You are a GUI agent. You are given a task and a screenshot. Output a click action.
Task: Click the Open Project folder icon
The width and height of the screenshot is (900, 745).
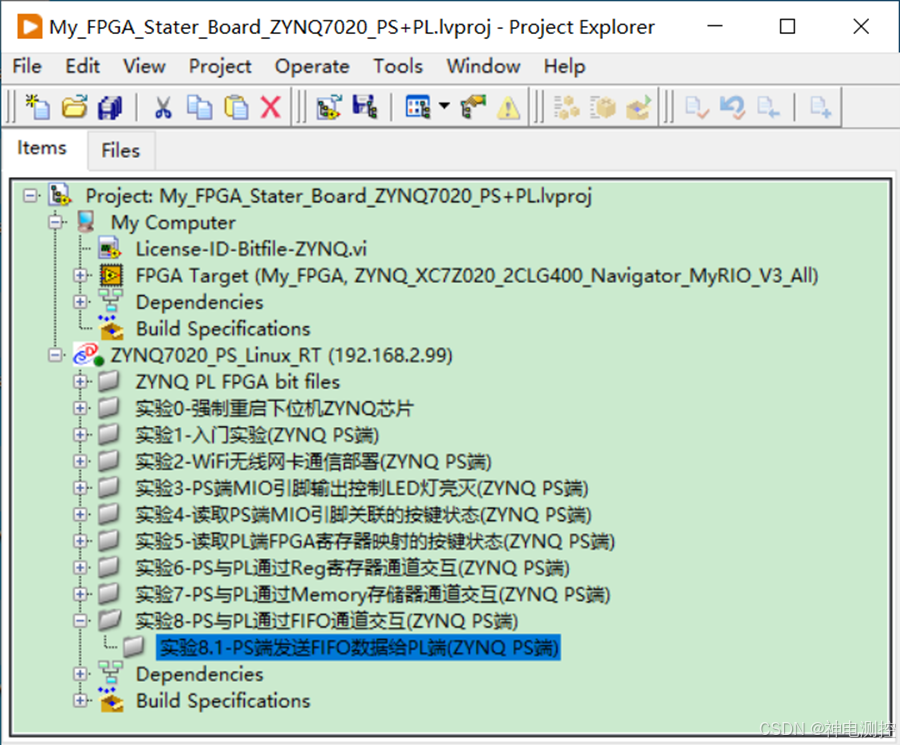74,107
